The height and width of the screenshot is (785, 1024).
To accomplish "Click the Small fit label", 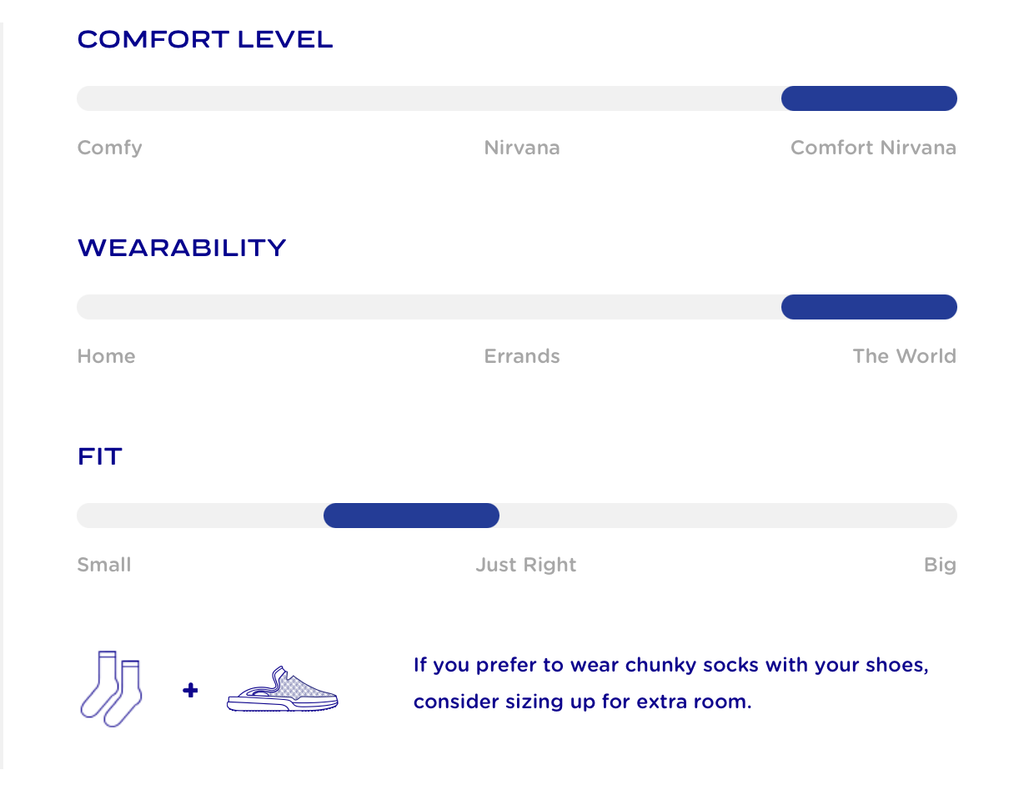I will point(104,565).
